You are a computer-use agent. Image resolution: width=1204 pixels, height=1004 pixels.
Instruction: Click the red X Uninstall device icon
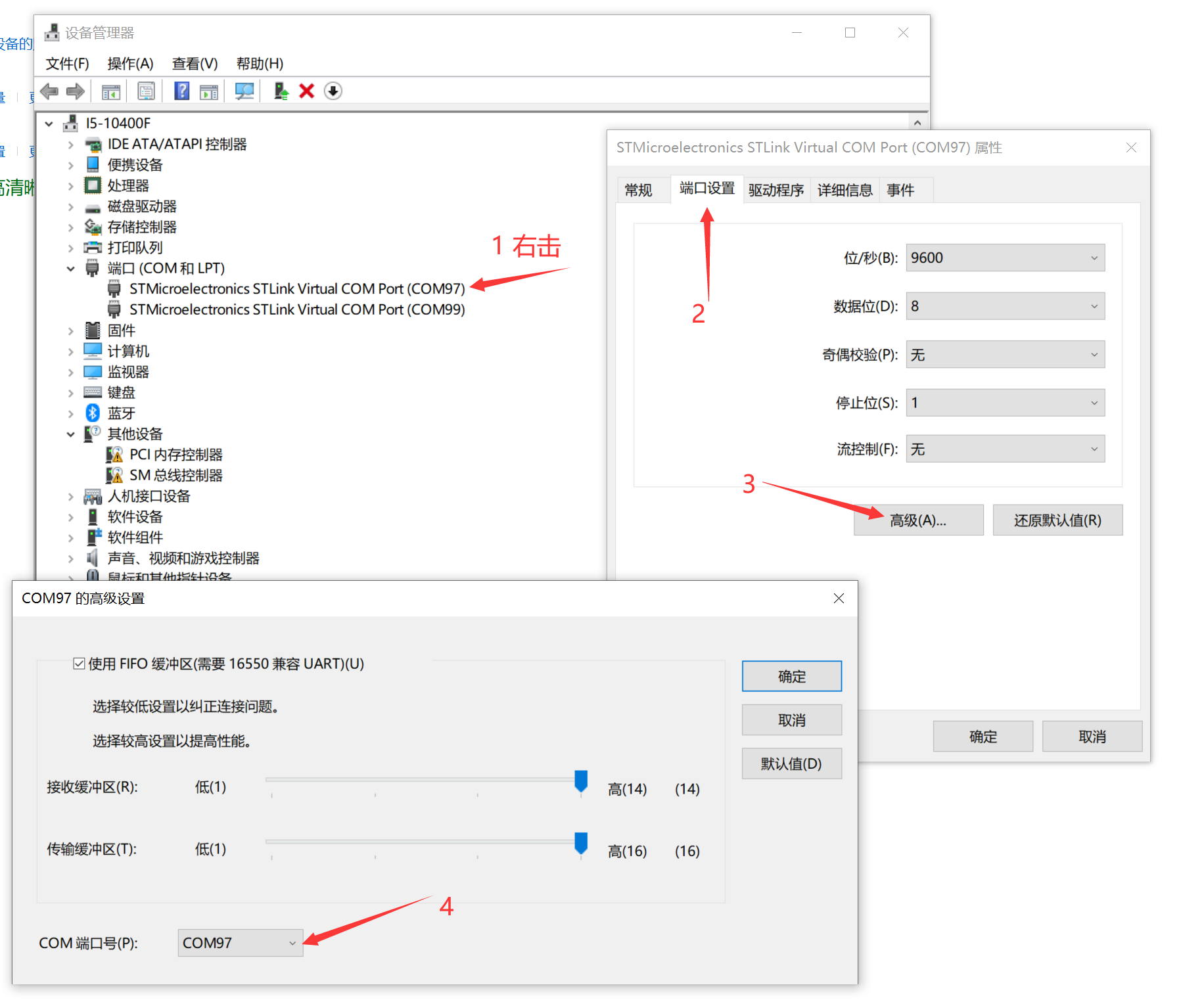[306, 91]
